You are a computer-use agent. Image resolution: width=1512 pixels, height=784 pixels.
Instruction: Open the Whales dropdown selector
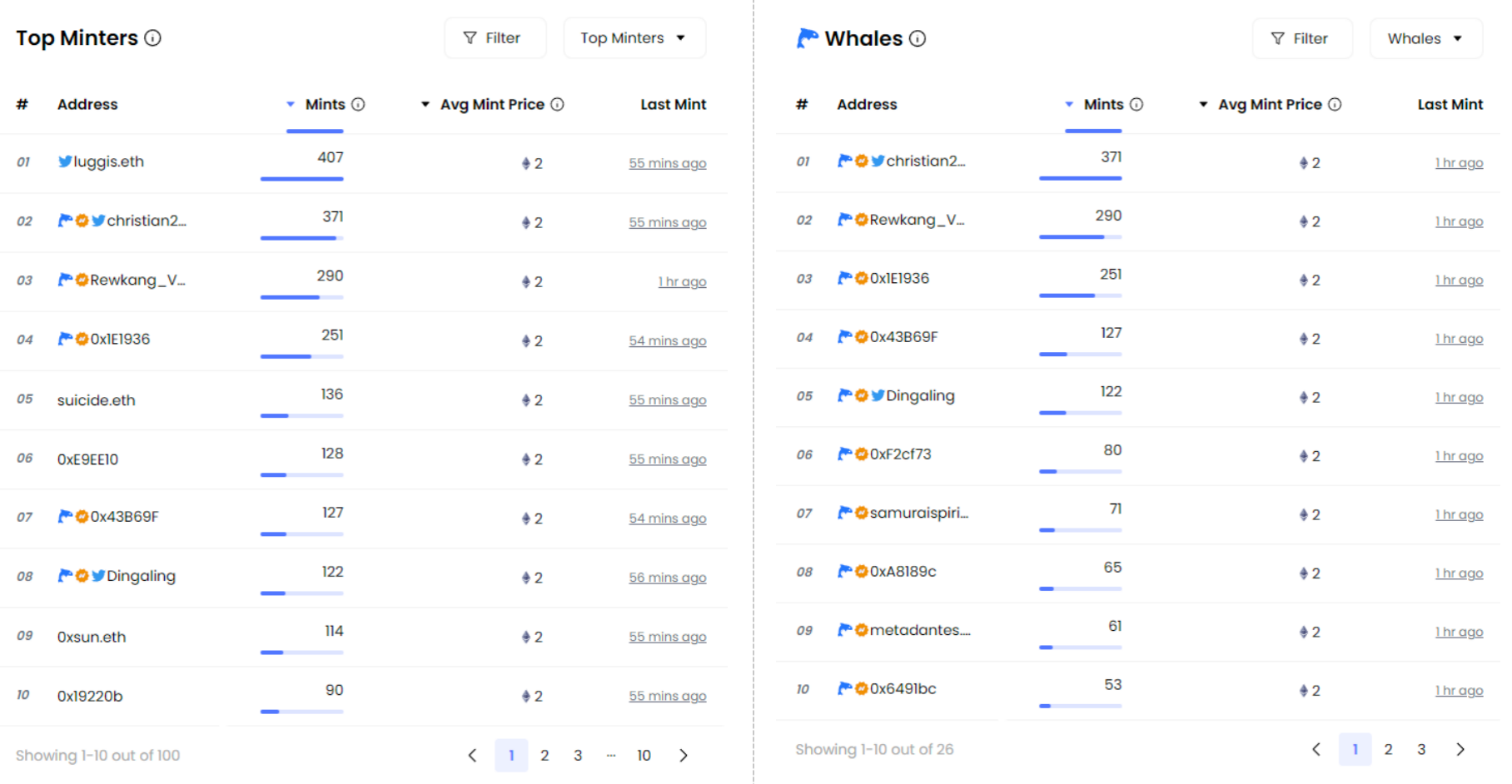pyautogui.click(x=1425, y=38)
